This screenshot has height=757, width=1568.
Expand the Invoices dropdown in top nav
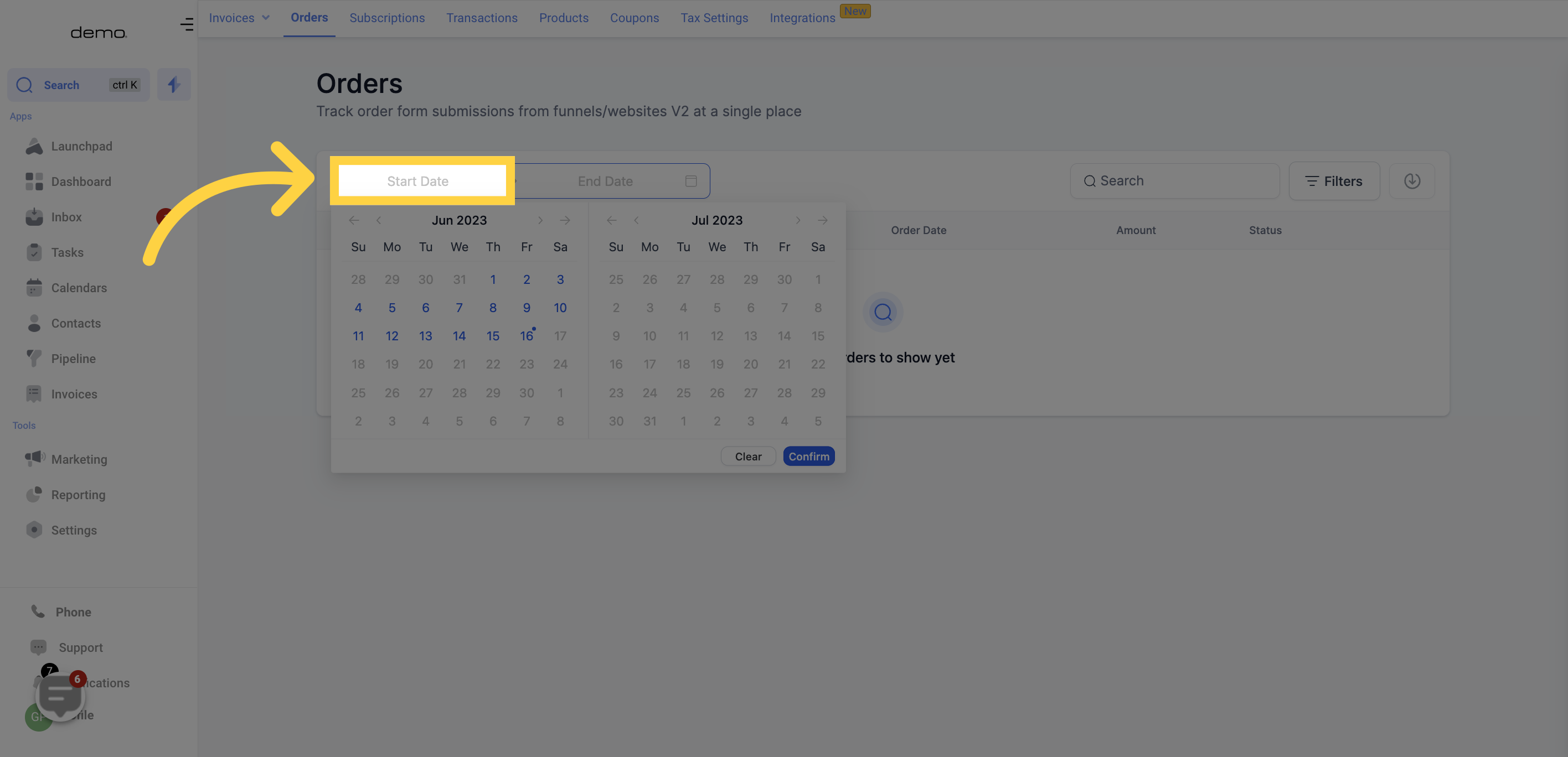(x=239, y=18)
